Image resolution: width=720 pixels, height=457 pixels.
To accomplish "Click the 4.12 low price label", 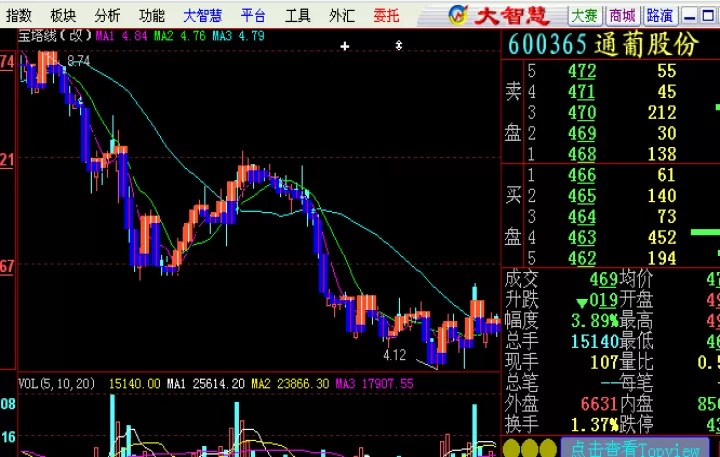I will click(395, 355).
